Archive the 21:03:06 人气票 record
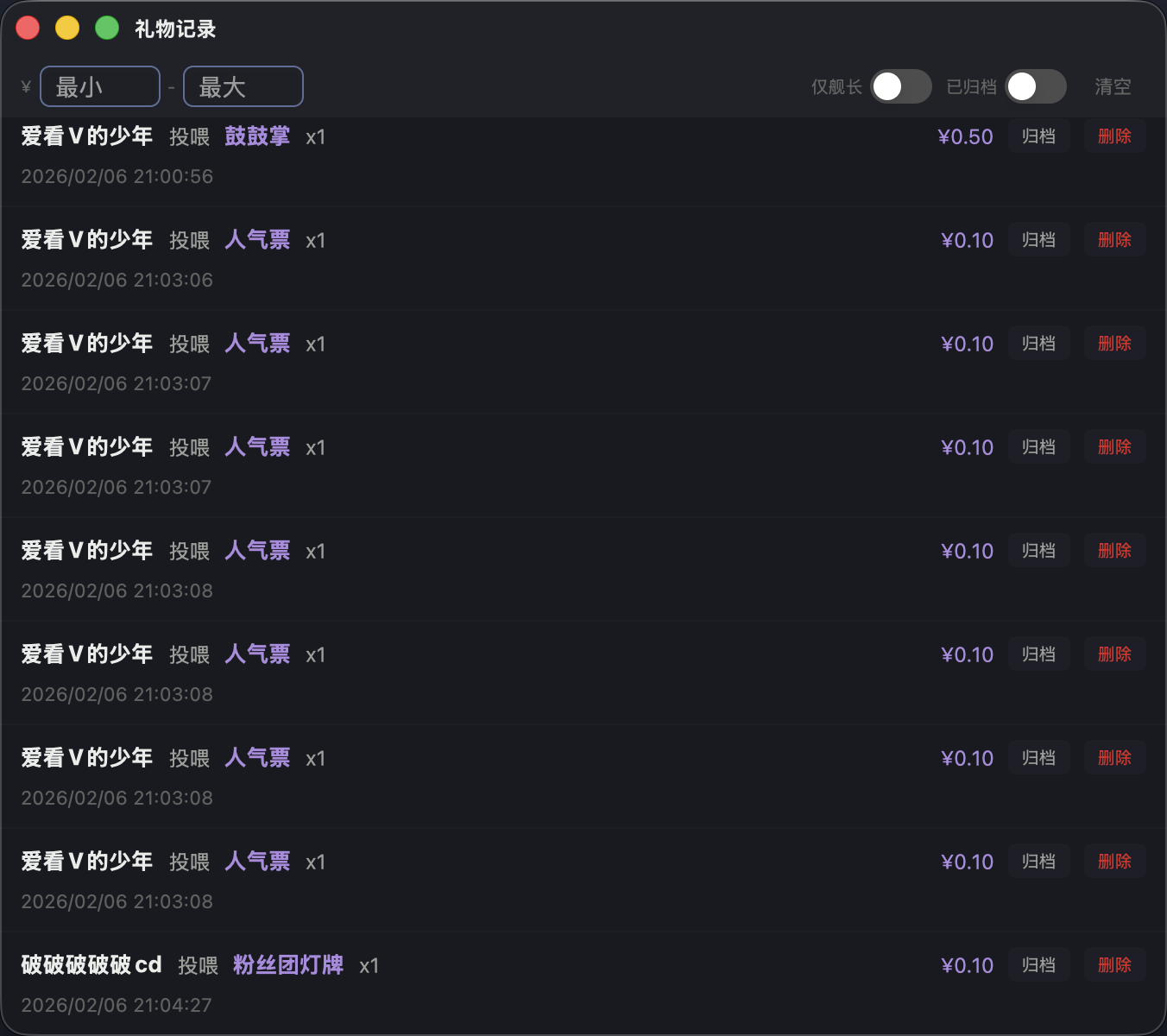 click(1038, 239)
